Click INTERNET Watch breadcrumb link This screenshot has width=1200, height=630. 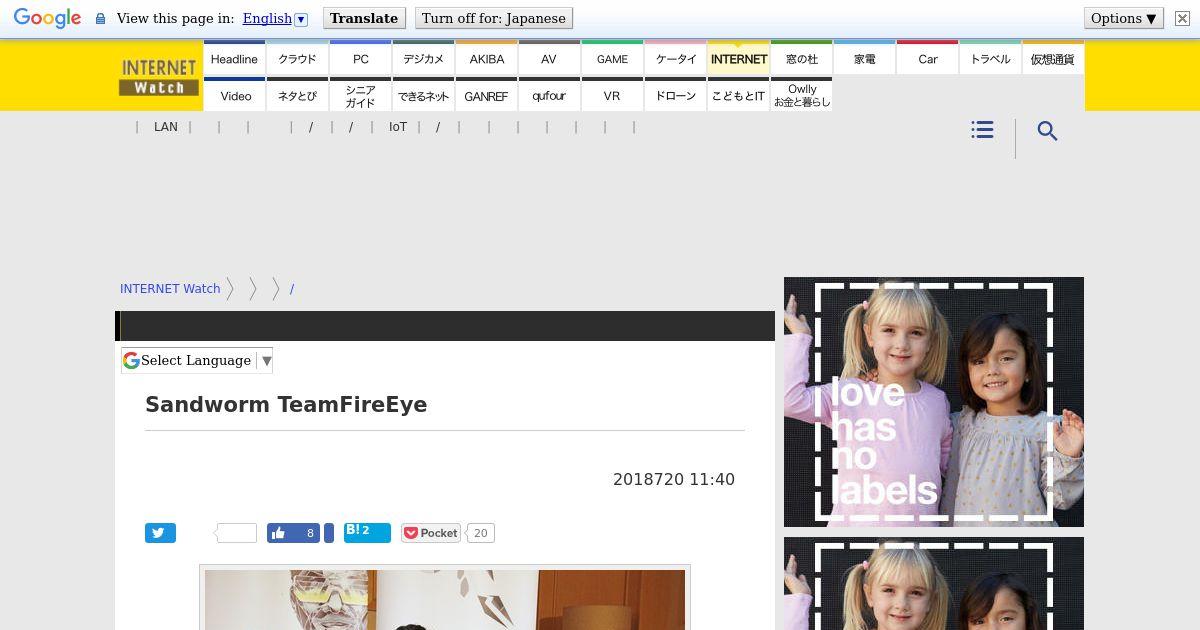(170, 288)
